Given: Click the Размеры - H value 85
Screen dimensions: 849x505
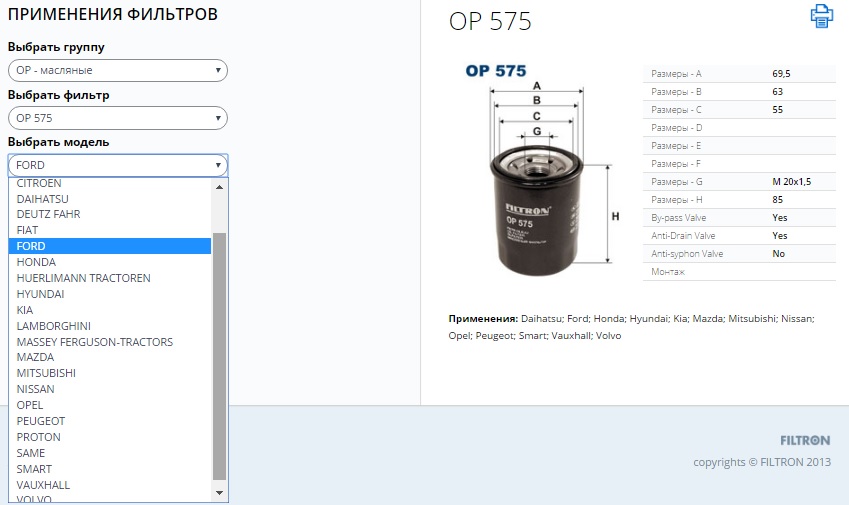Looking at the screenshot, I should 778,200.
